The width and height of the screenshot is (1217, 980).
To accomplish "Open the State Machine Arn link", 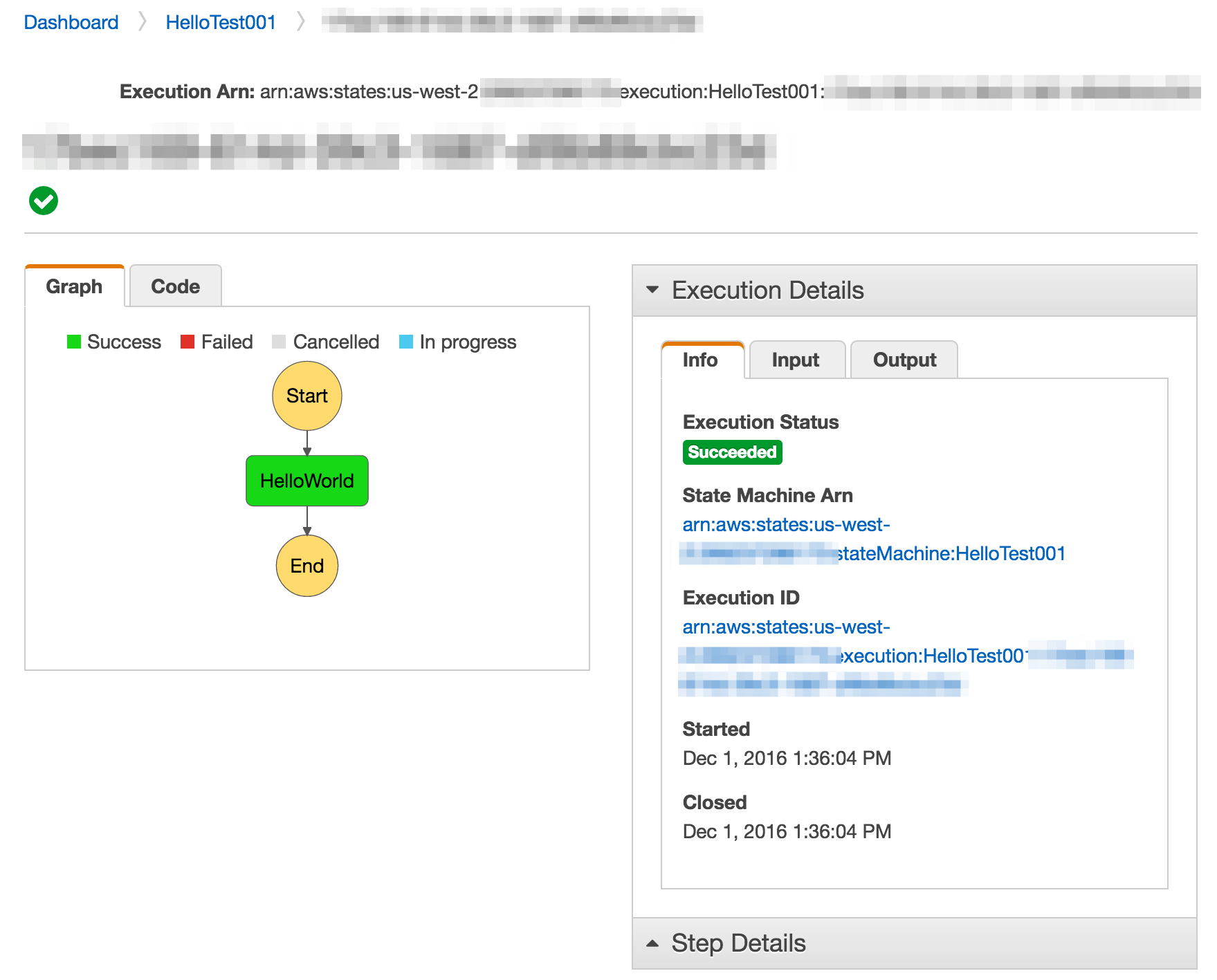I will pos(951,553).
